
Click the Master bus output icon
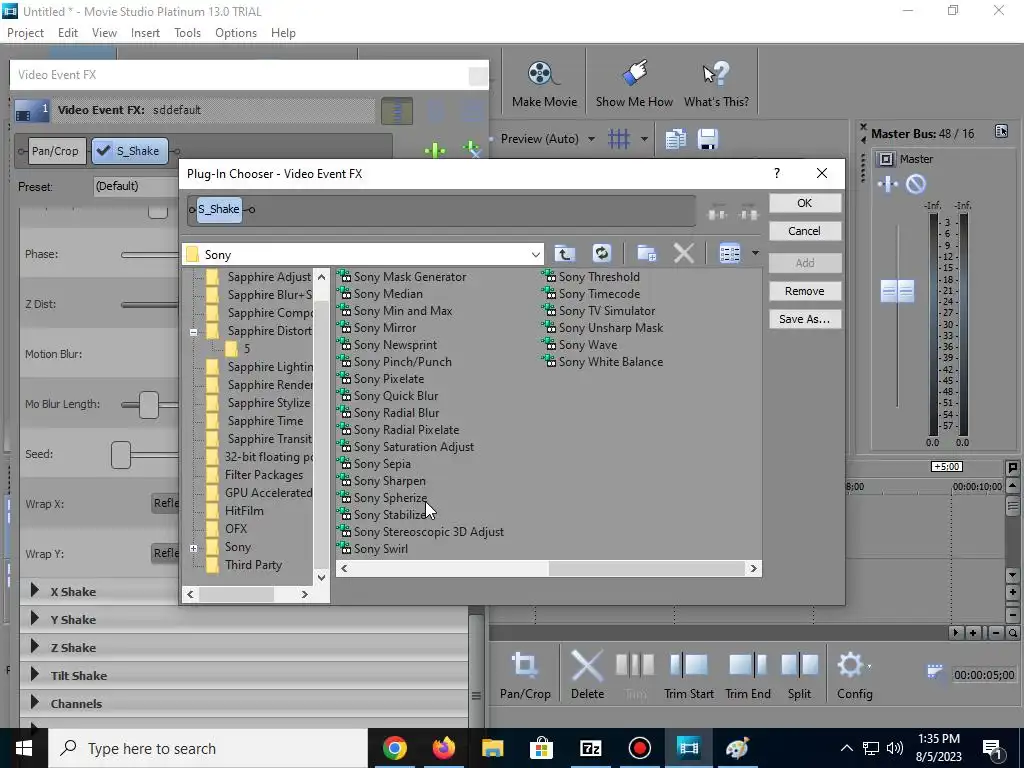coord(886,159)
